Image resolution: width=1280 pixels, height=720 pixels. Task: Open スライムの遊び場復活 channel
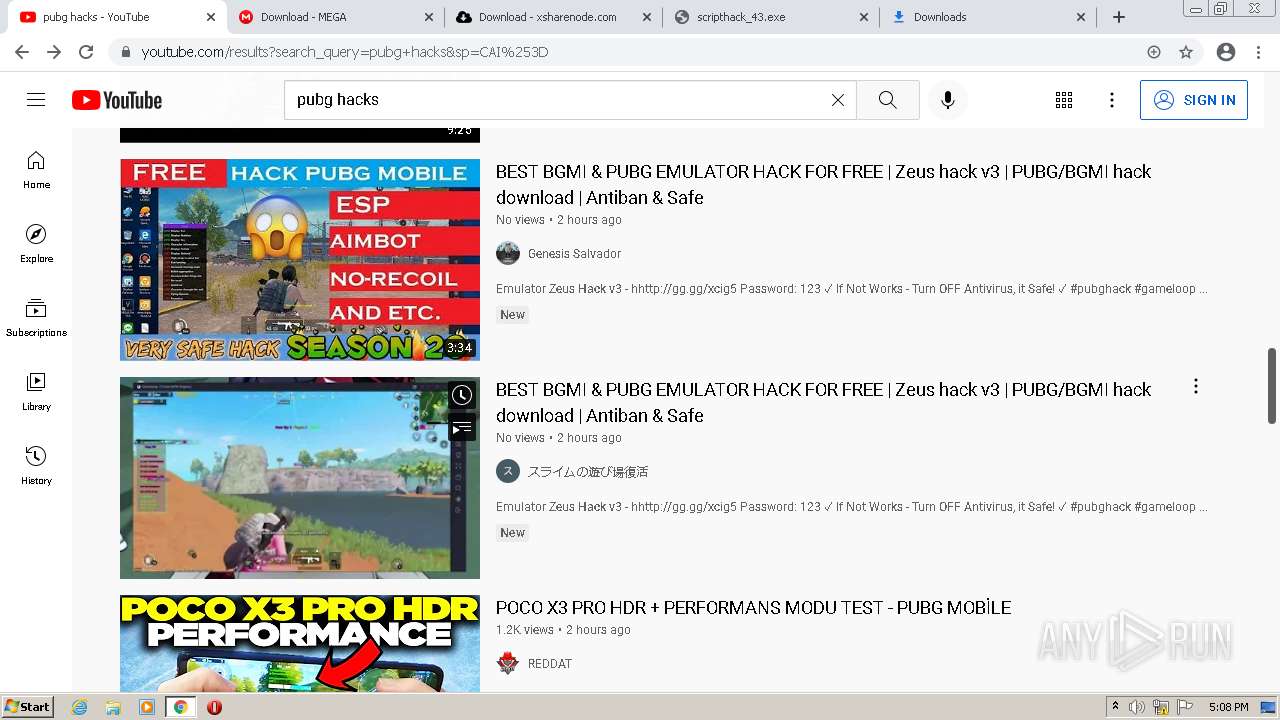coord(588,472)
